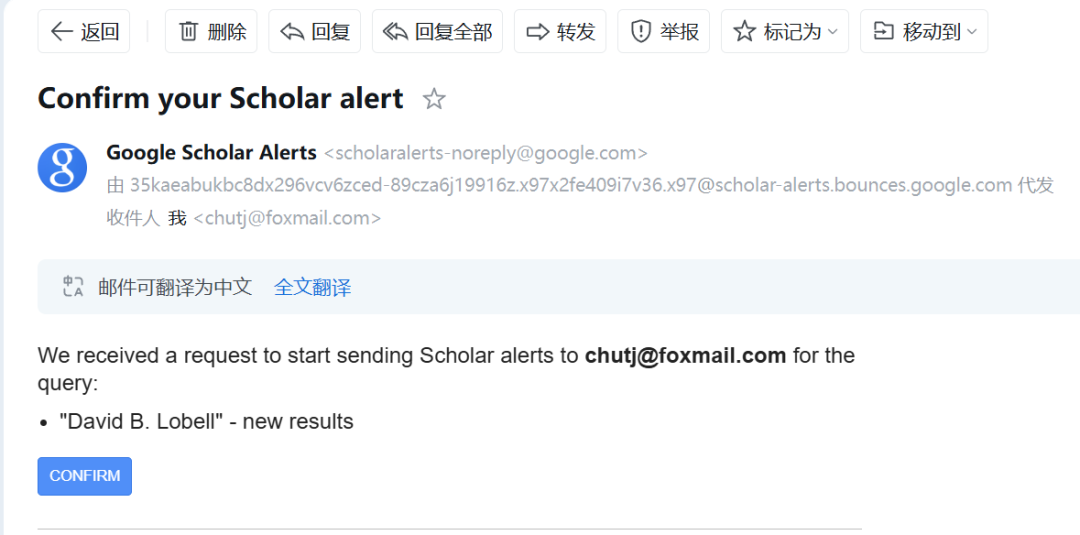This screenshot has width=1080, height=535.
Task: Click the reply arrow icon
Action: pos(292,32)
